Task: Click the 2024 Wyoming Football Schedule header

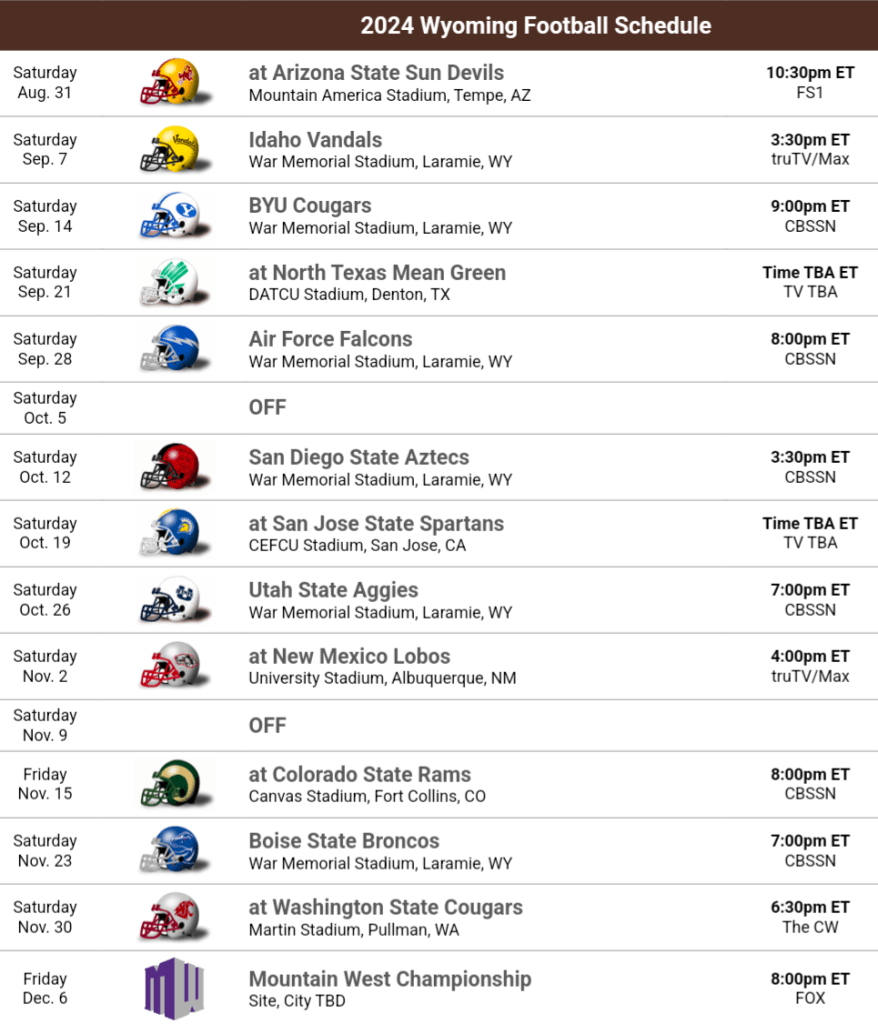Action: 536,26
